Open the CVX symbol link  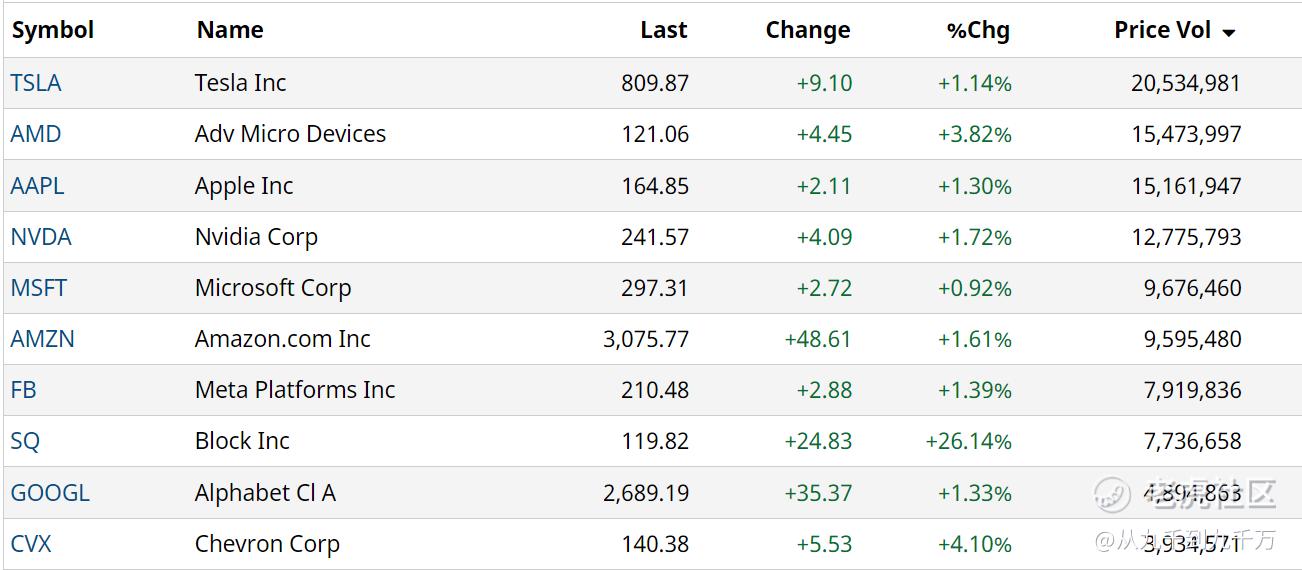pyautogui.click(x=31, y=544)
